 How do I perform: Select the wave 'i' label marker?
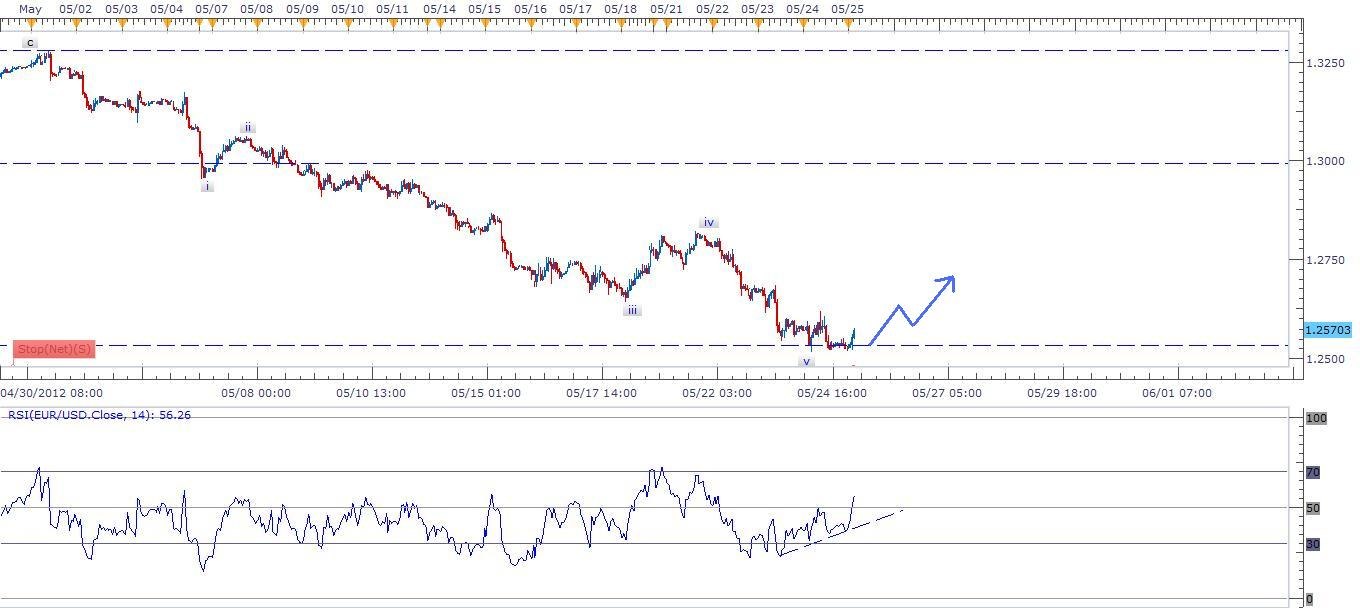click(x=207, y=186)
